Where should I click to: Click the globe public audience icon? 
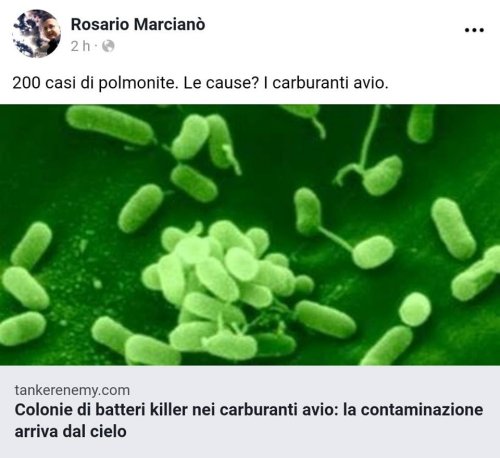pyautogui.click(x=108, y=46)
